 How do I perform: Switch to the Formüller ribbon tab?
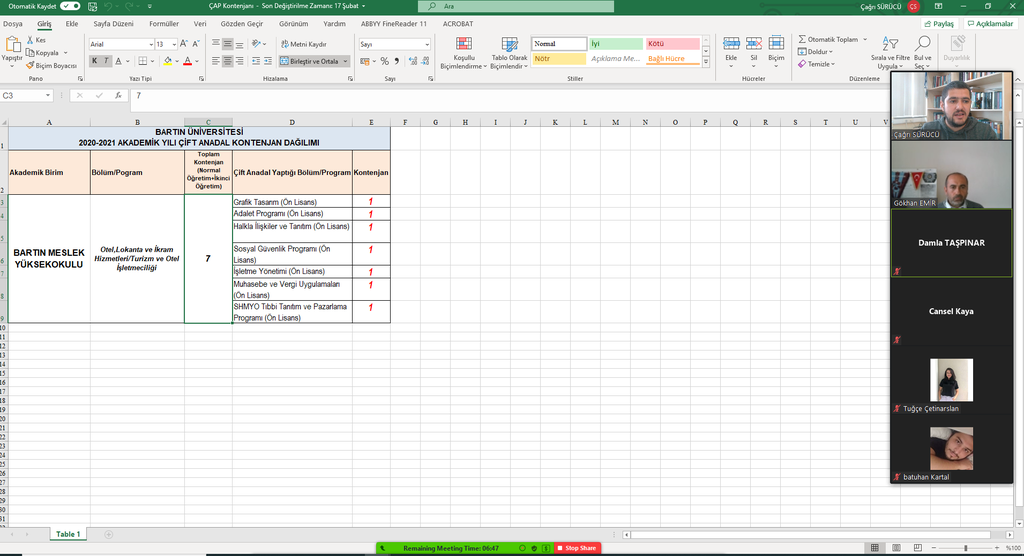pos(164,22)
